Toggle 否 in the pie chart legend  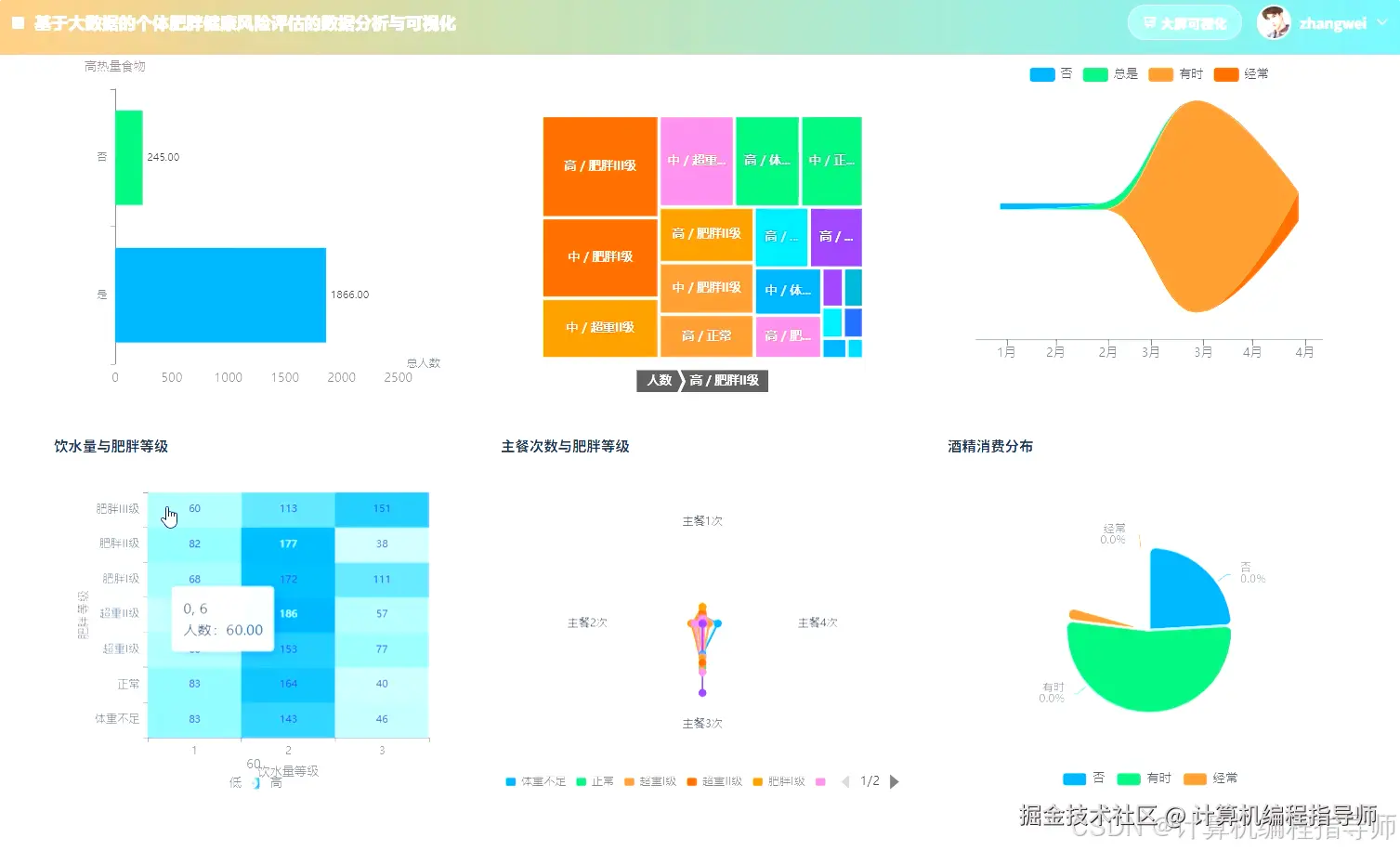1084,779
